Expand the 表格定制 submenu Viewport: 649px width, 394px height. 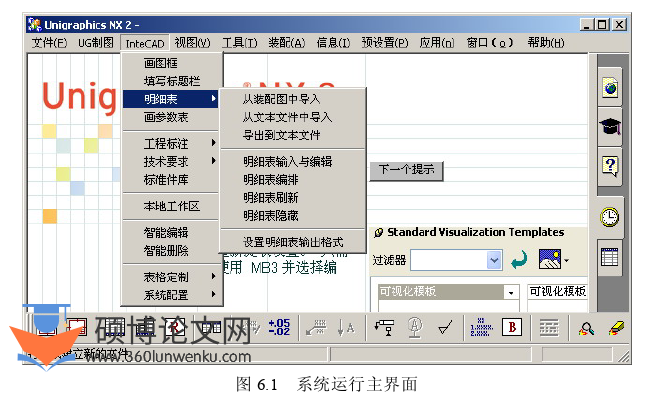tap(171, 277)
